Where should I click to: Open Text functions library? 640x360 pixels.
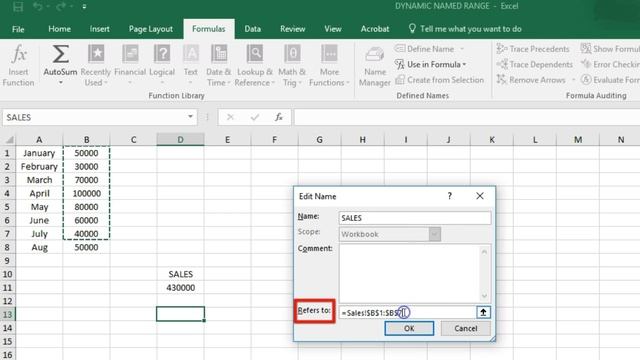click(191, 54)
